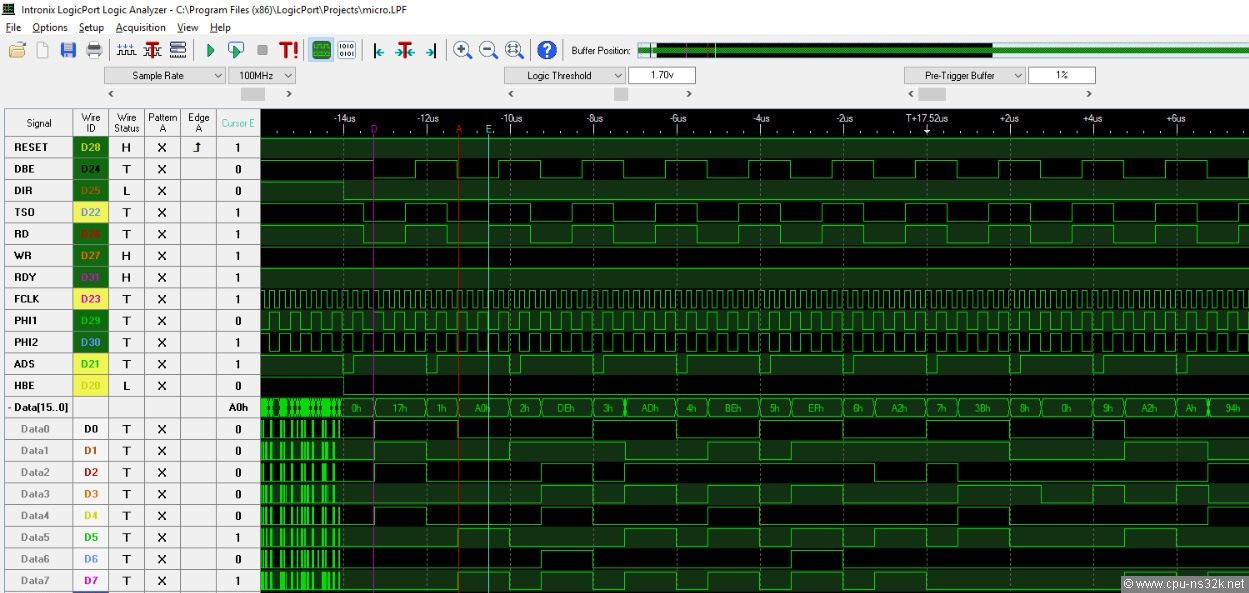Toggle Pattern A X for WR
This screenshot has height=593, width=1249.
click(x=162, y=256)
